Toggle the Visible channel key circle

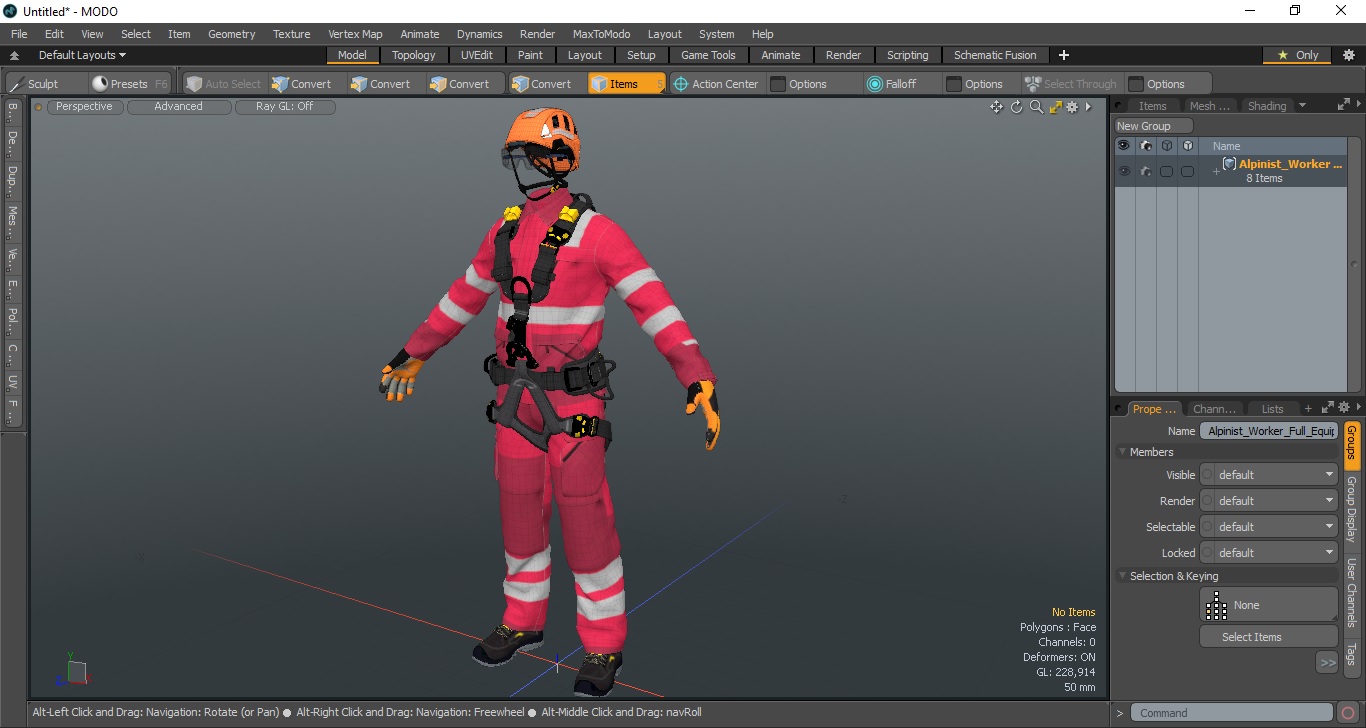point(1207,475)
